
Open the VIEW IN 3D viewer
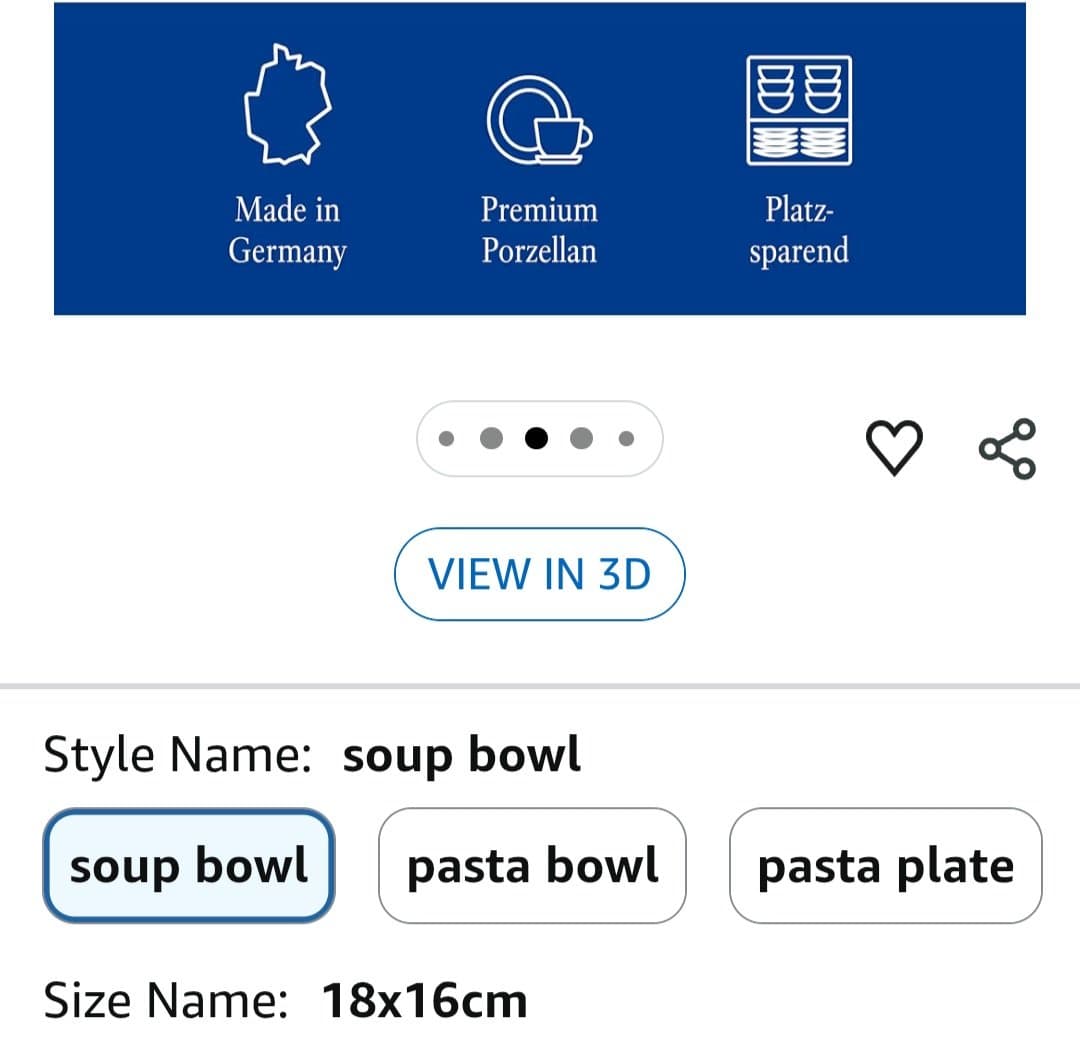click(x=540, y=574)
